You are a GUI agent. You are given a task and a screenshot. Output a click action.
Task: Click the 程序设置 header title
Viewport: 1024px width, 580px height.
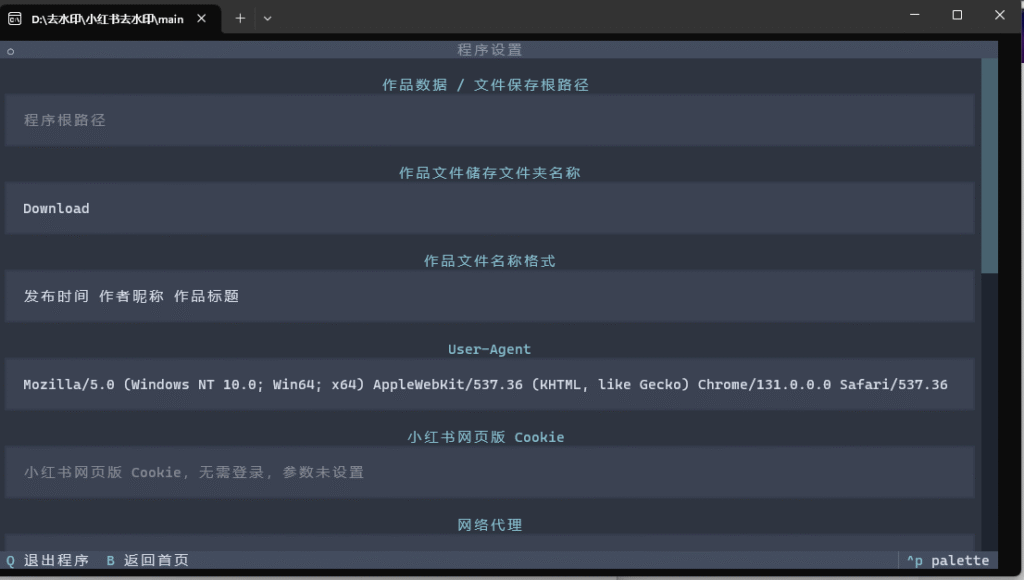point(489,50)
